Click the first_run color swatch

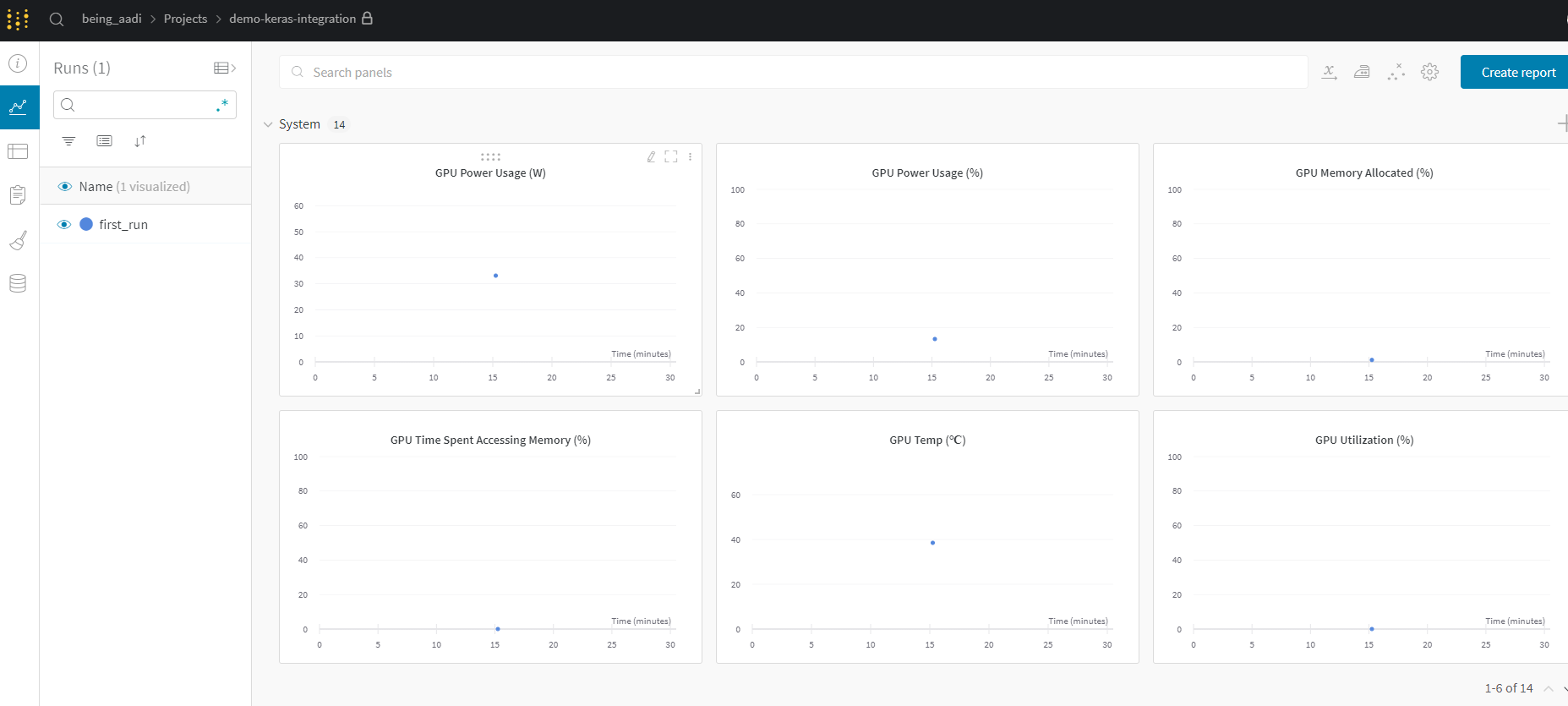tap(86, 225)
